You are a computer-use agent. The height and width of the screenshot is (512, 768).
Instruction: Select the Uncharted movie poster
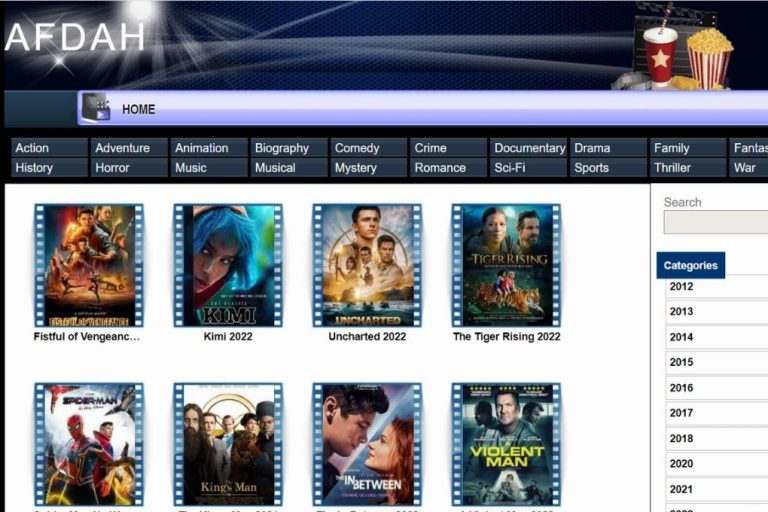point(367,265)
